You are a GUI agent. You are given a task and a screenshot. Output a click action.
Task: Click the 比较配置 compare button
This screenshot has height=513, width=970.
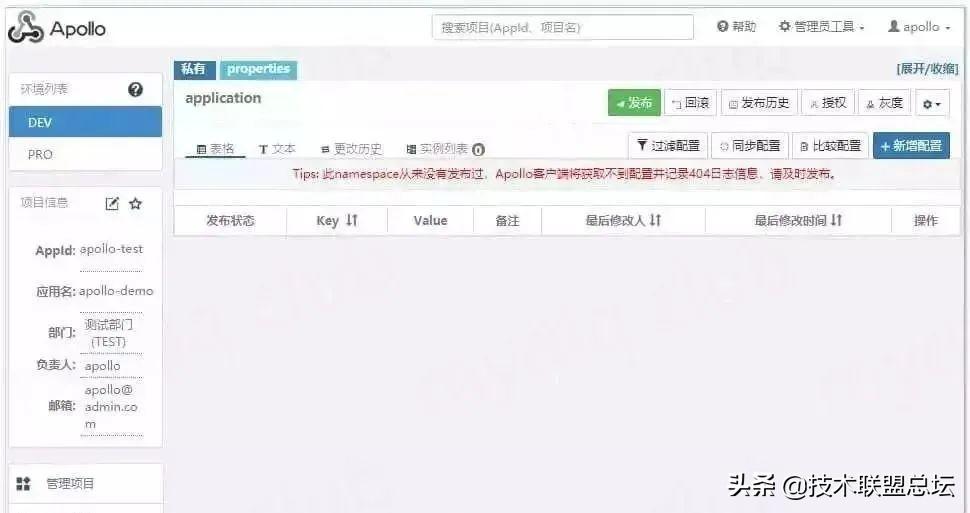pos(830,146)
